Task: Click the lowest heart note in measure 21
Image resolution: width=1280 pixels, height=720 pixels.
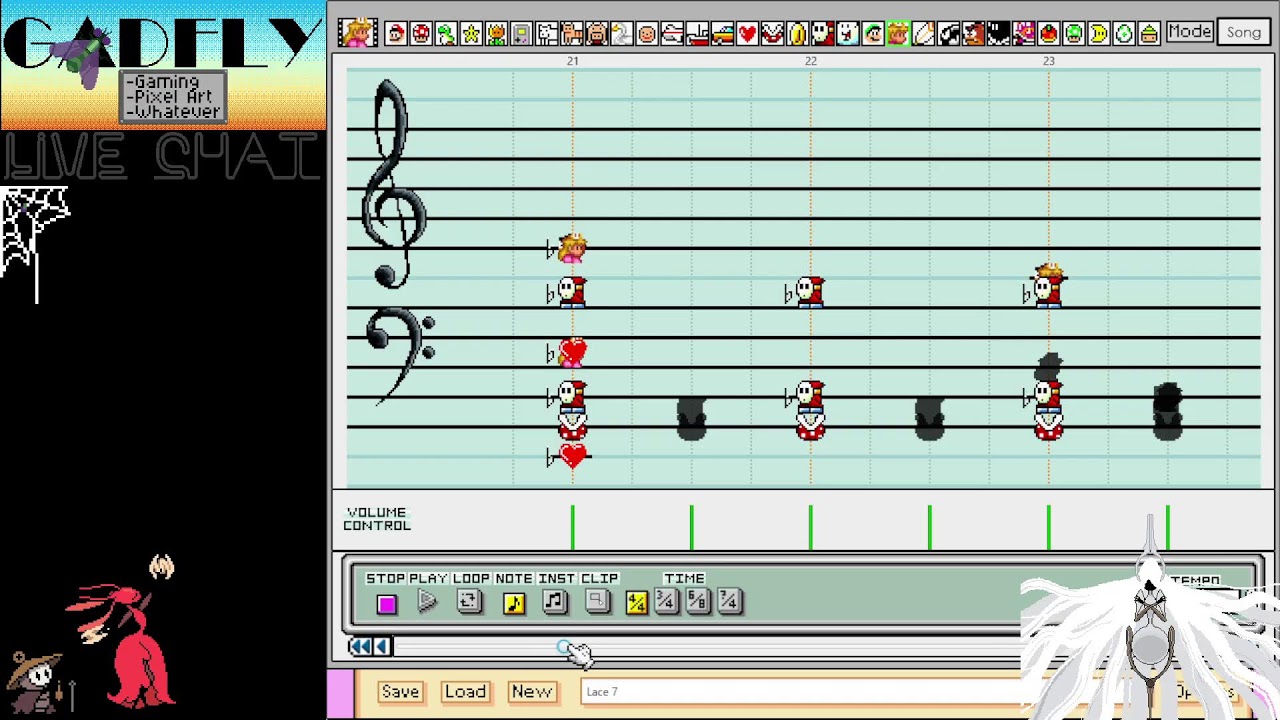Action: (573, 456)
